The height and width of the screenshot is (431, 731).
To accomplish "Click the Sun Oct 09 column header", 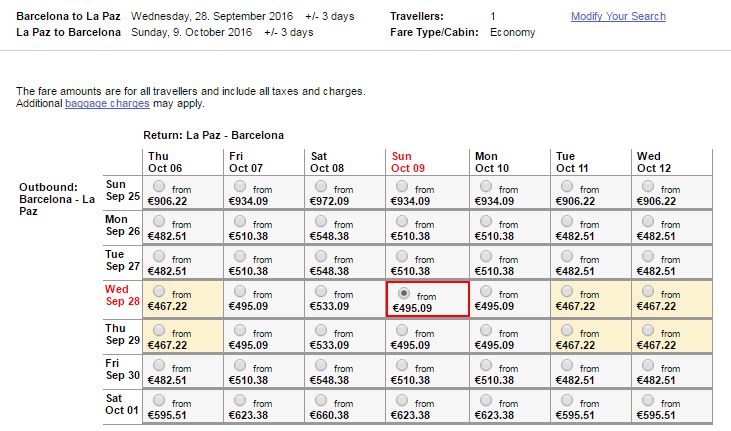I will coord(408,162).
